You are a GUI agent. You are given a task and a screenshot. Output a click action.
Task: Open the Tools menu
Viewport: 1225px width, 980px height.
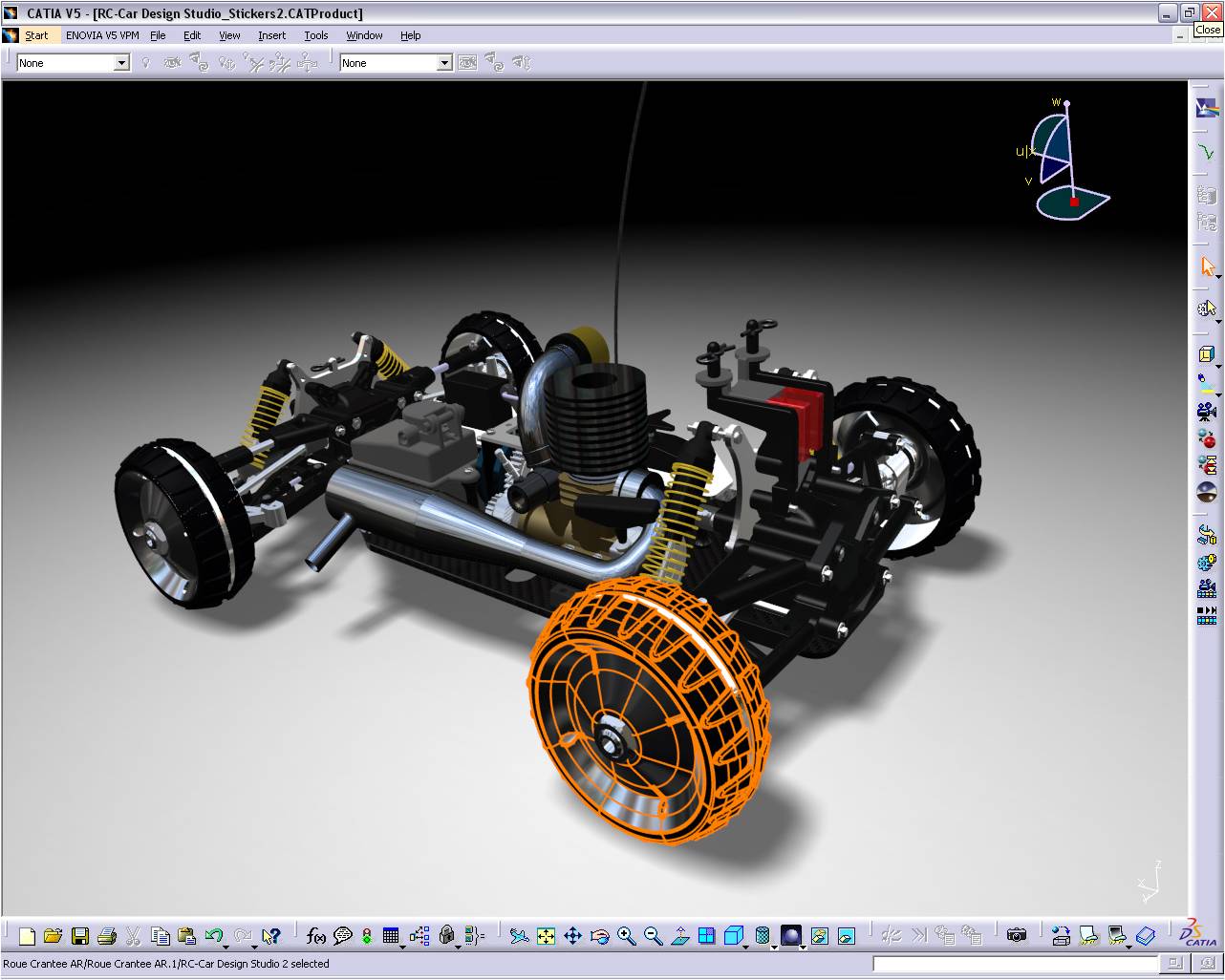click(315, 35)
